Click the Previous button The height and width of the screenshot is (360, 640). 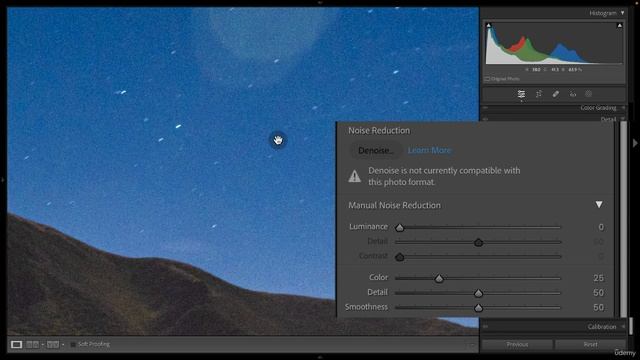click(517, 344)
